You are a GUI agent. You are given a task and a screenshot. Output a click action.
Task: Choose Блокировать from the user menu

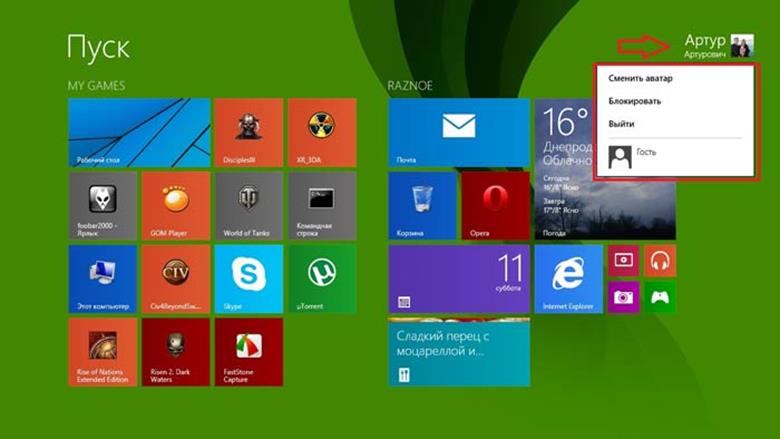[x=635, y=101]
